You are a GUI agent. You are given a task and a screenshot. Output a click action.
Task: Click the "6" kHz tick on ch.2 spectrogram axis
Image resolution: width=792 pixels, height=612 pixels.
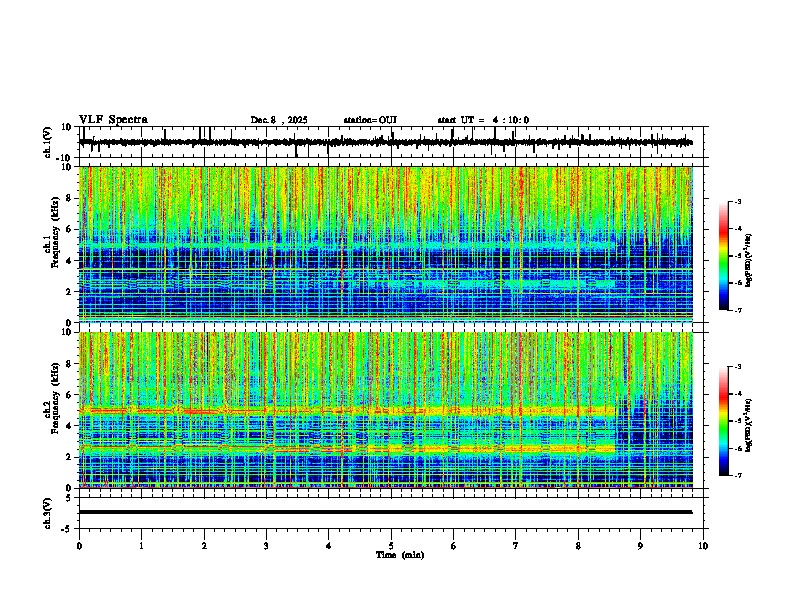[x=70, y=395]
